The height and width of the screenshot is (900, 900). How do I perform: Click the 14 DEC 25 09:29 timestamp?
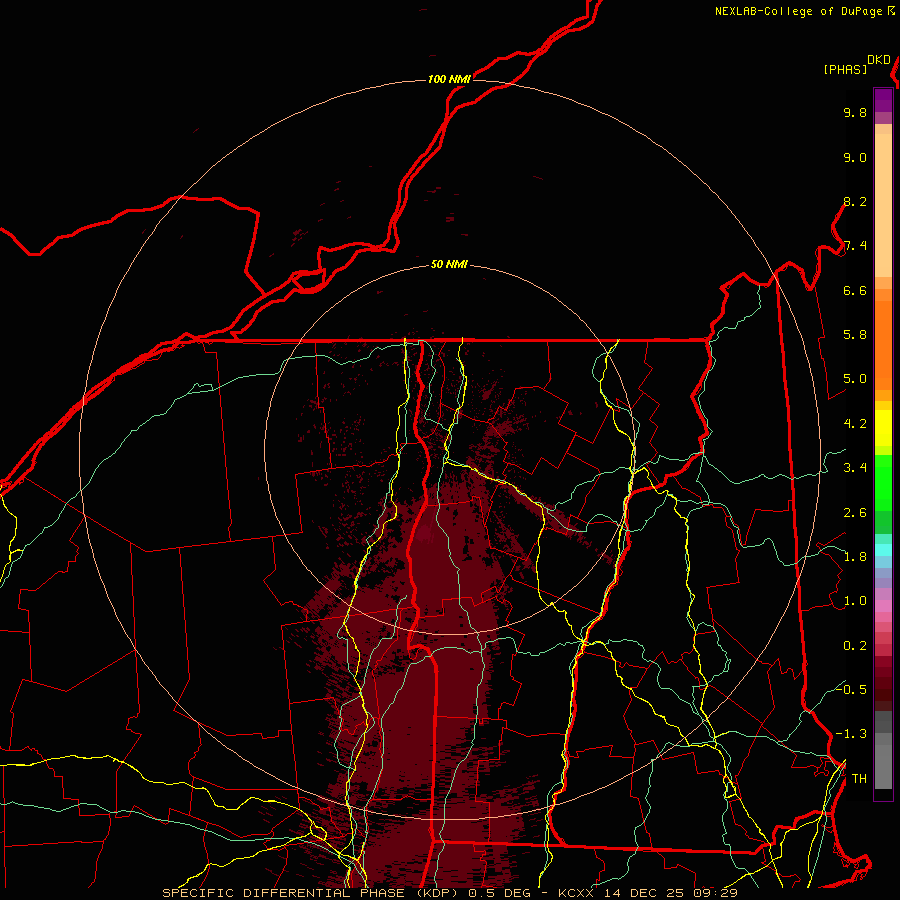point(670,893)
